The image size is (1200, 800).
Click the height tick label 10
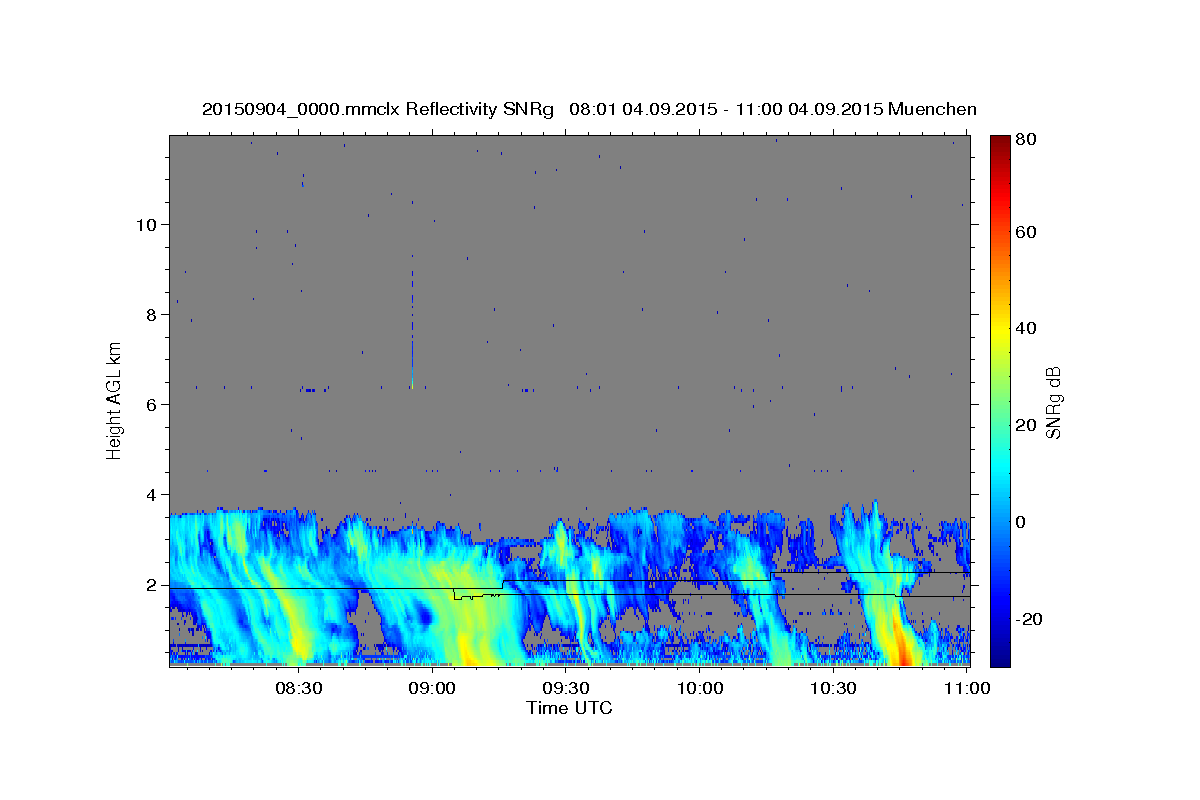click(147, 225)
